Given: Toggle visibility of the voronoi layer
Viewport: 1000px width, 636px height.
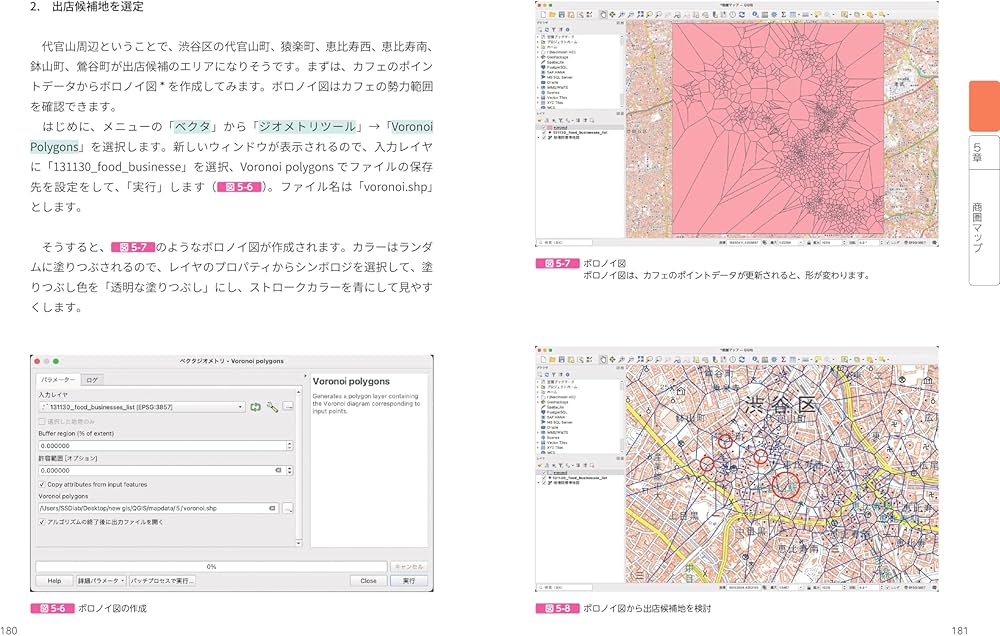Looking at the screenshot, I should tap(544, 128).
